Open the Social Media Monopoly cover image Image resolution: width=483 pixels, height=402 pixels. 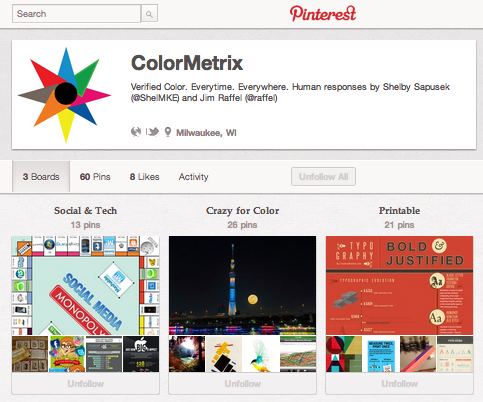pyautogui.click(x=86, y=285)
